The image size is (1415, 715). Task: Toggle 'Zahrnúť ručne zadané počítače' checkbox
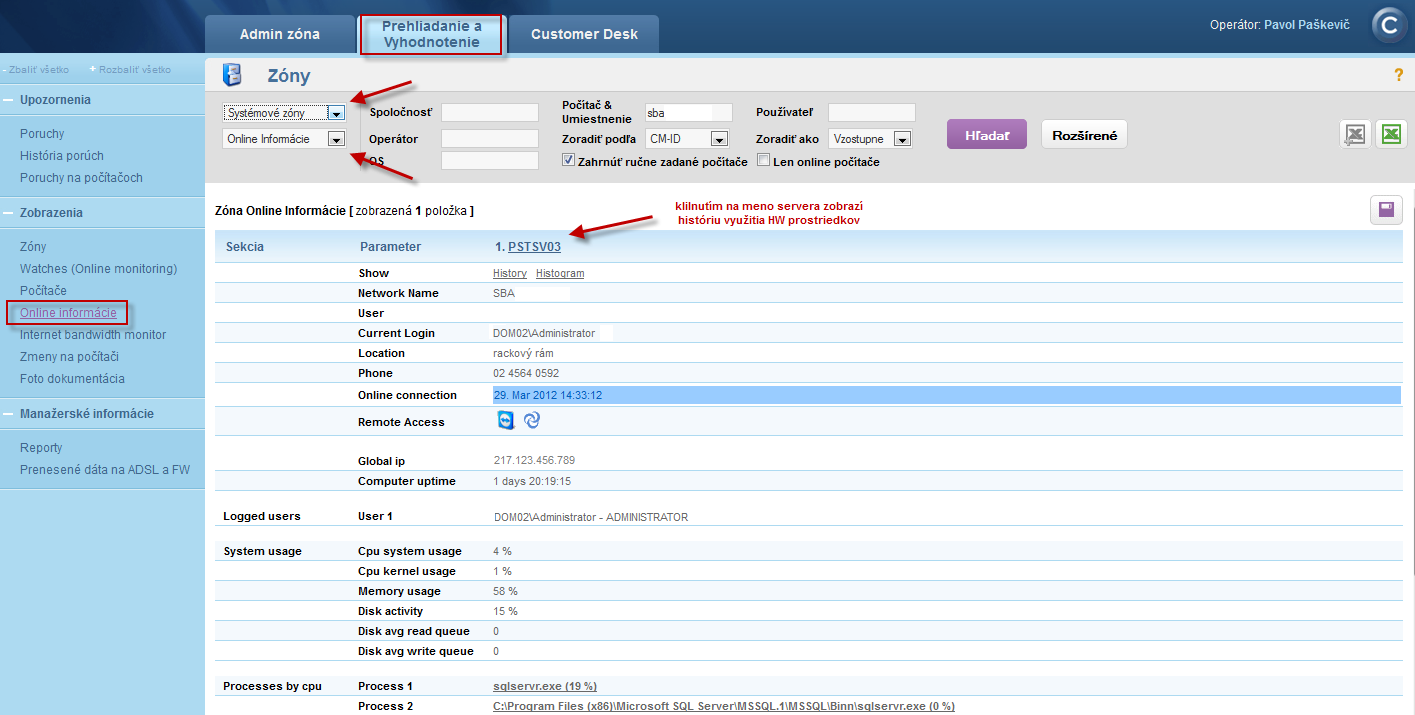(x=568, y=160)
